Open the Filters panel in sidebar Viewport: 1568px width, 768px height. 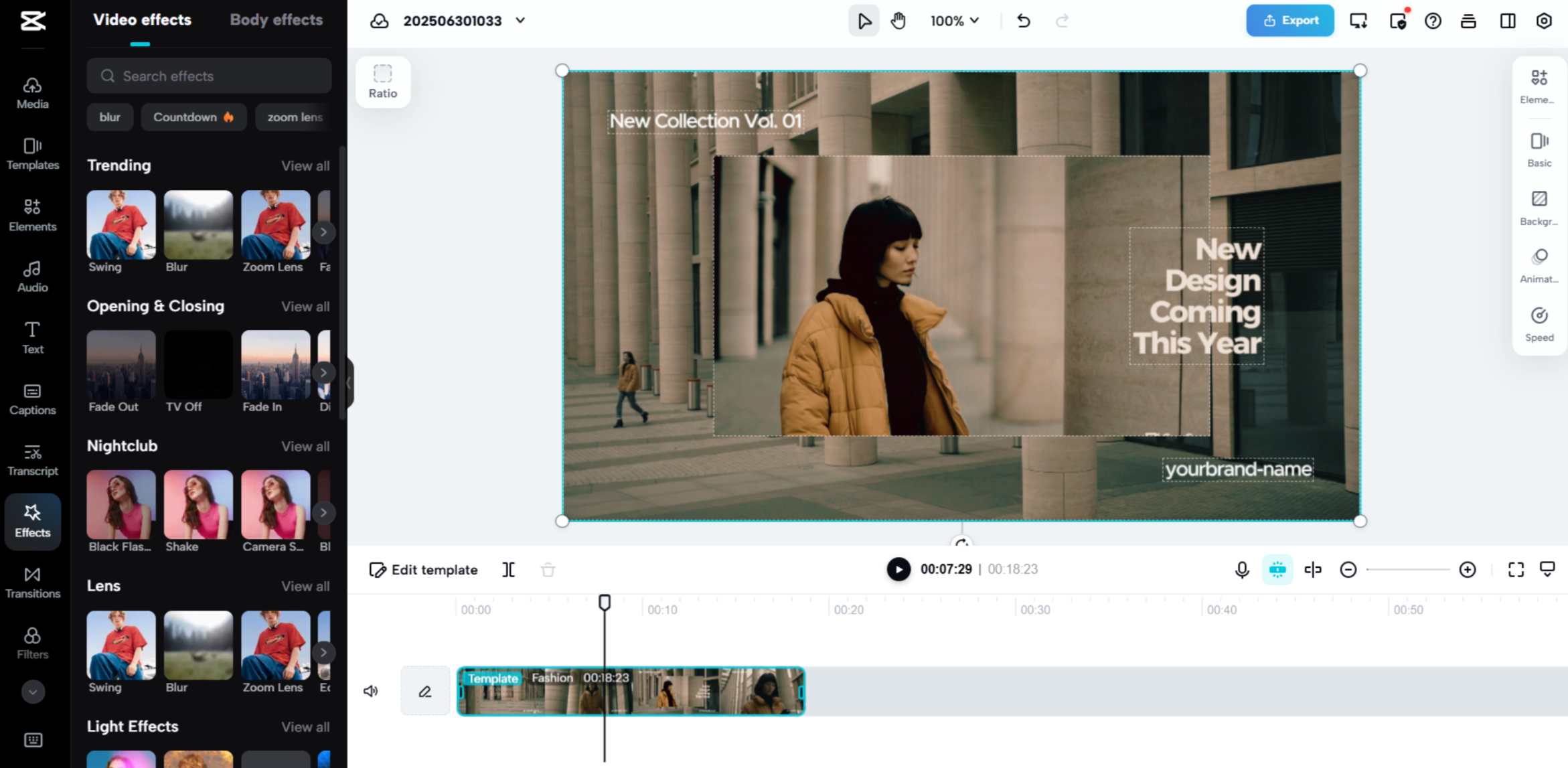tap(32, 643)
